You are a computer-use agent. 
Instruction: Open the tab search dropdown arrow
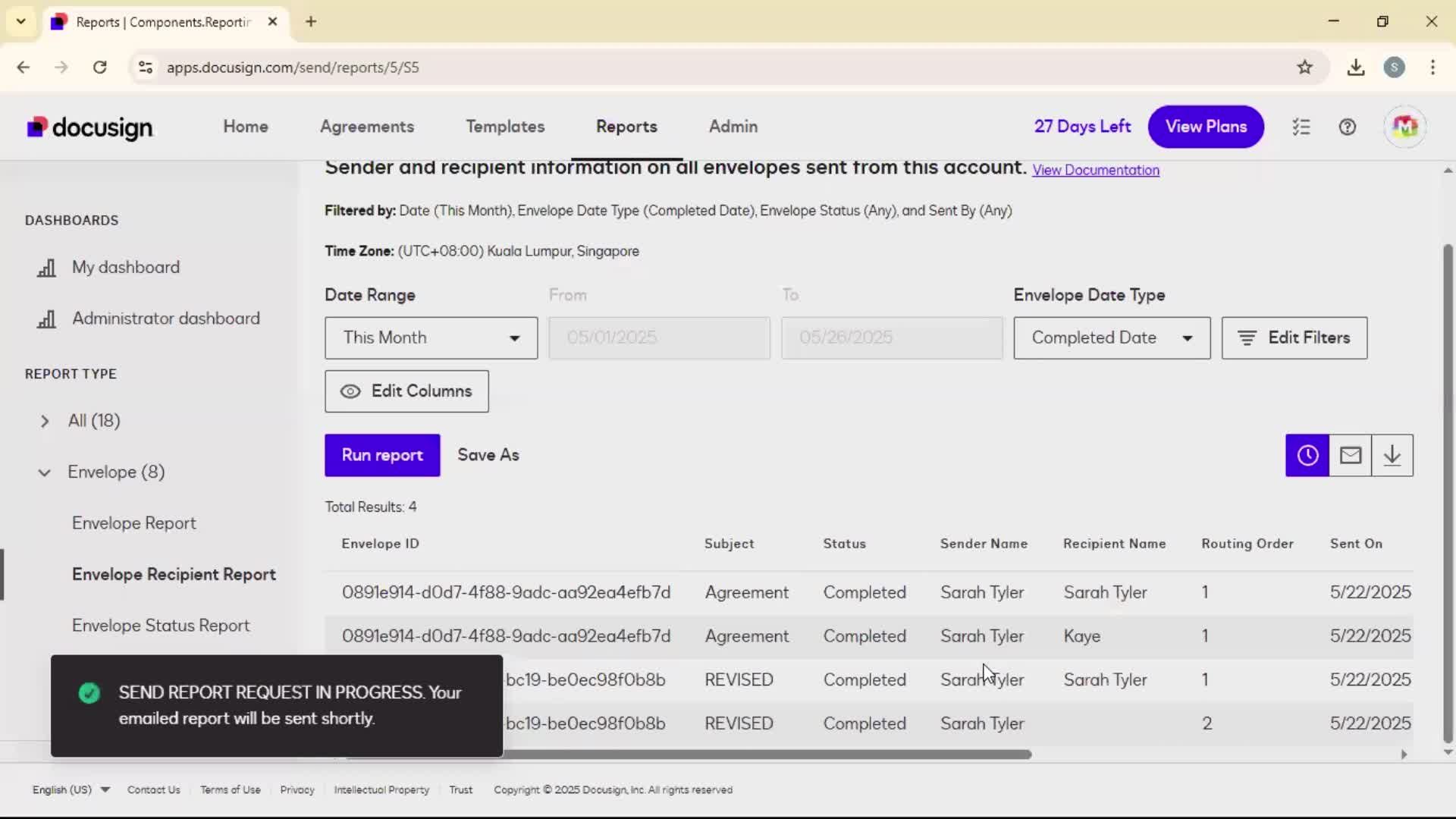click(21, 21)
